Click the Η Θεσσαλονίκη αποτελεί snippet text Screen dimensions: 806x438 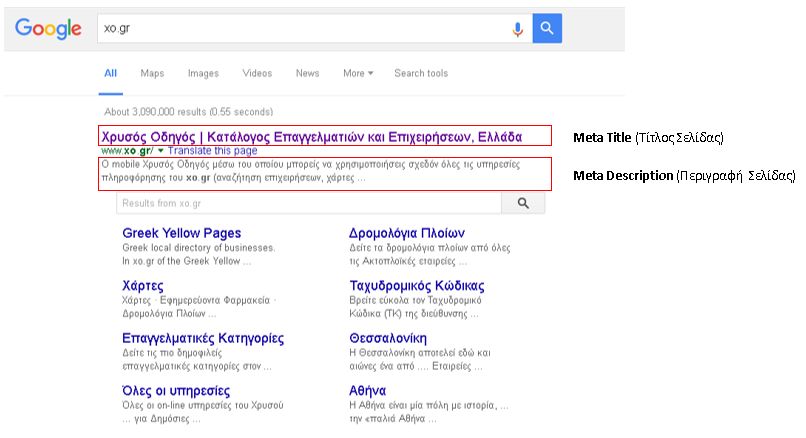pyautogui.click(x=419, y=359)
